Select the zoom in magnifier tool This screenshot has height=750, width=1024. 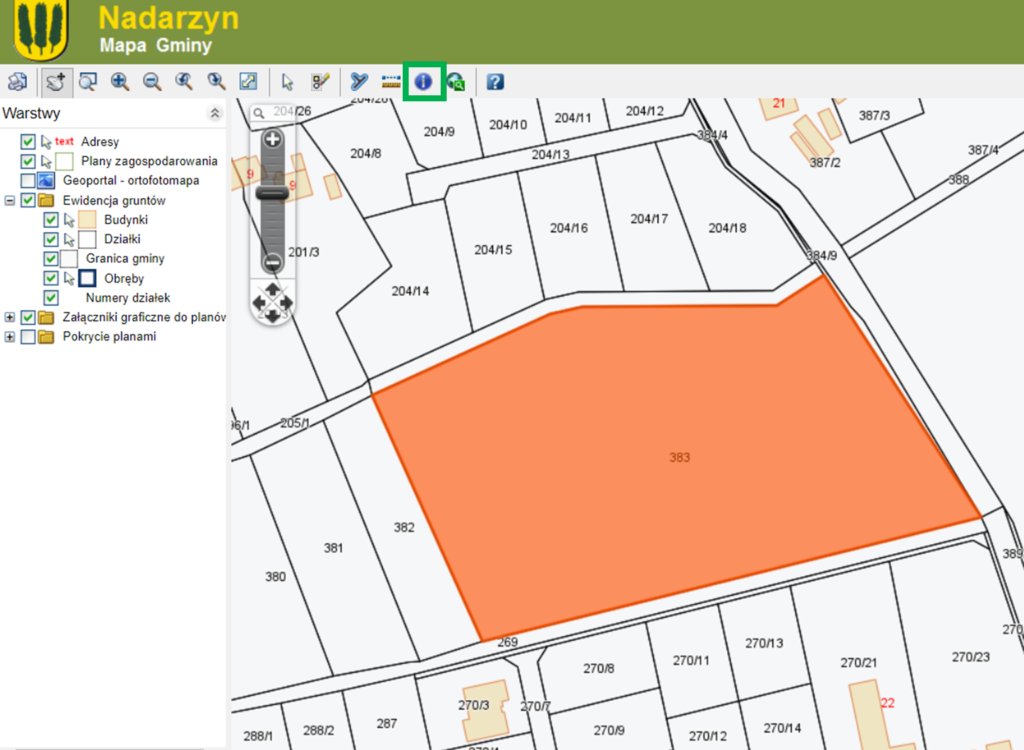(x=120, y=82)
